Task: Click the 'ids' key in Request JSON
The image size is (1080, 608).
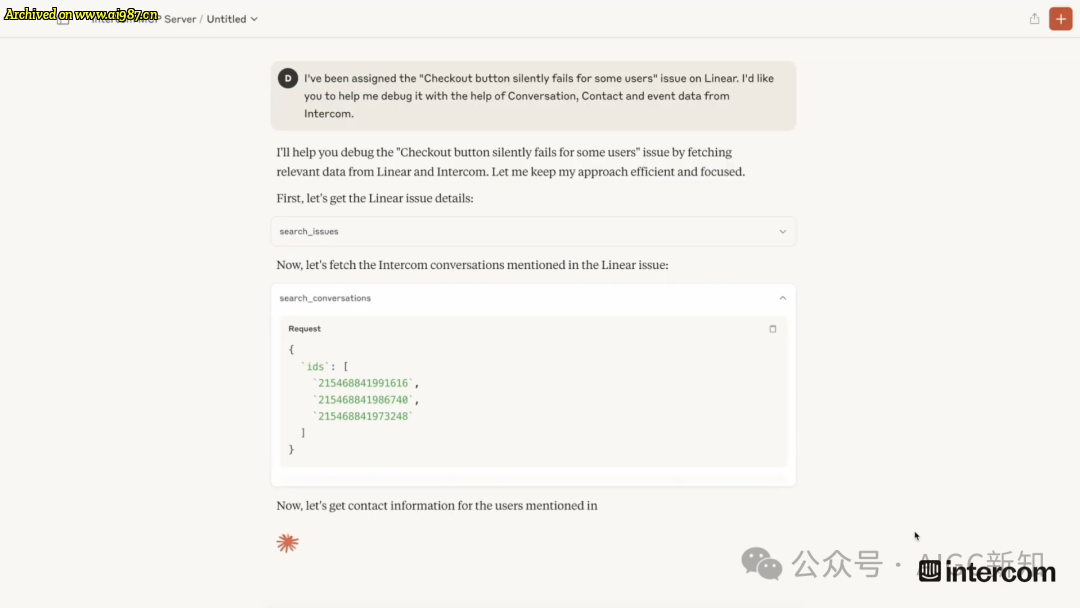Action: (x=315, y=366)
